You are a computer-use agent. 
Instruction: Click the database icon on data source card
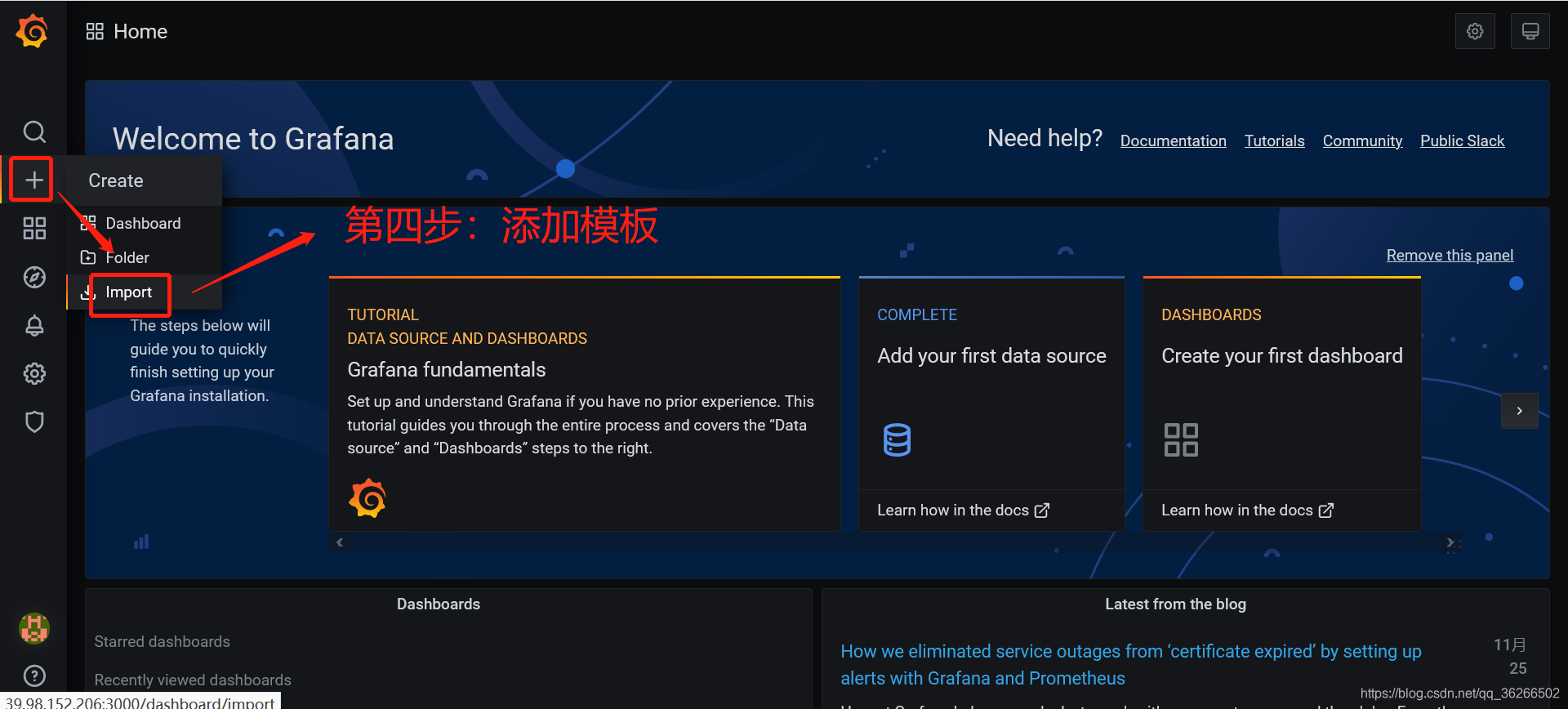[x=897, y=439]
